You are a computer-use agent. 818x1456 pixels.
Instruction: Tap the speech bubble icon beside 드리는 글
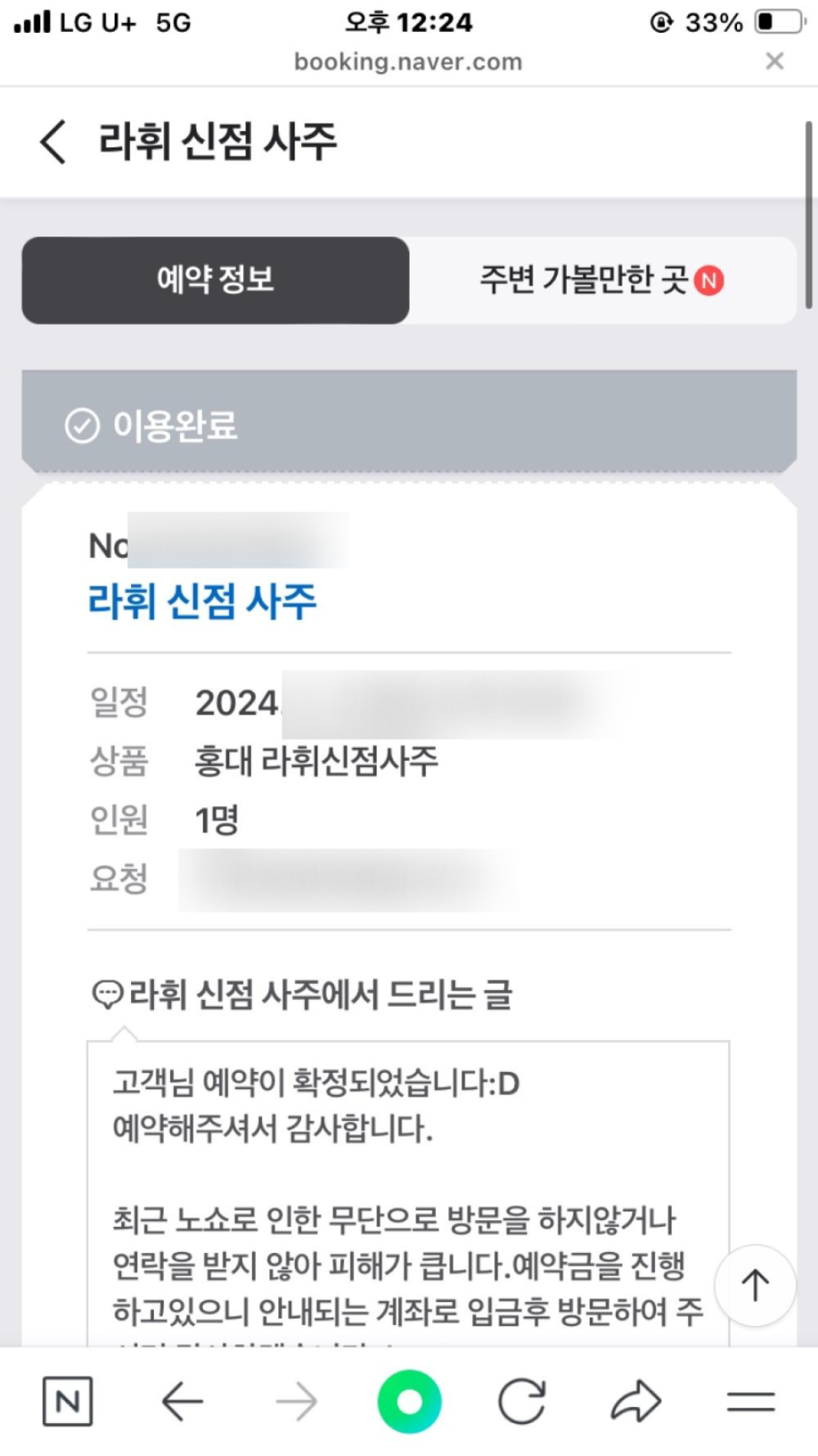(x=107, y=994)
